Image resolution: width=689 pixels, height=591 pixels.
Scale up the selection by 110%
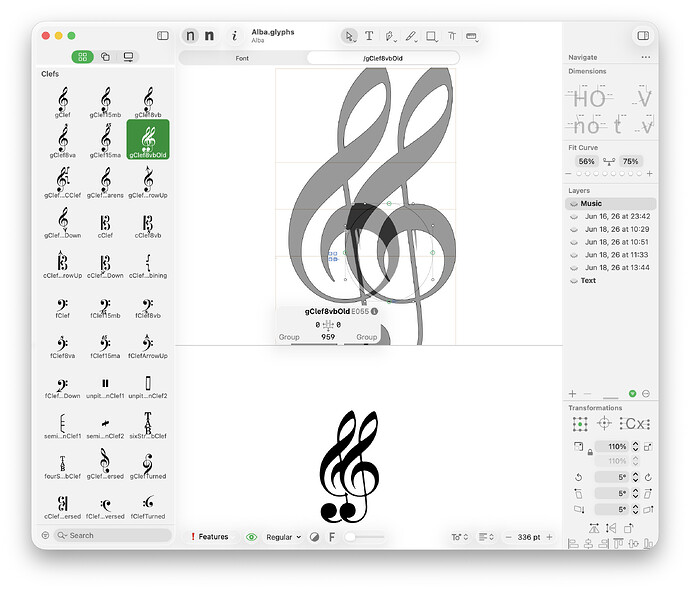tap(648, 447)
